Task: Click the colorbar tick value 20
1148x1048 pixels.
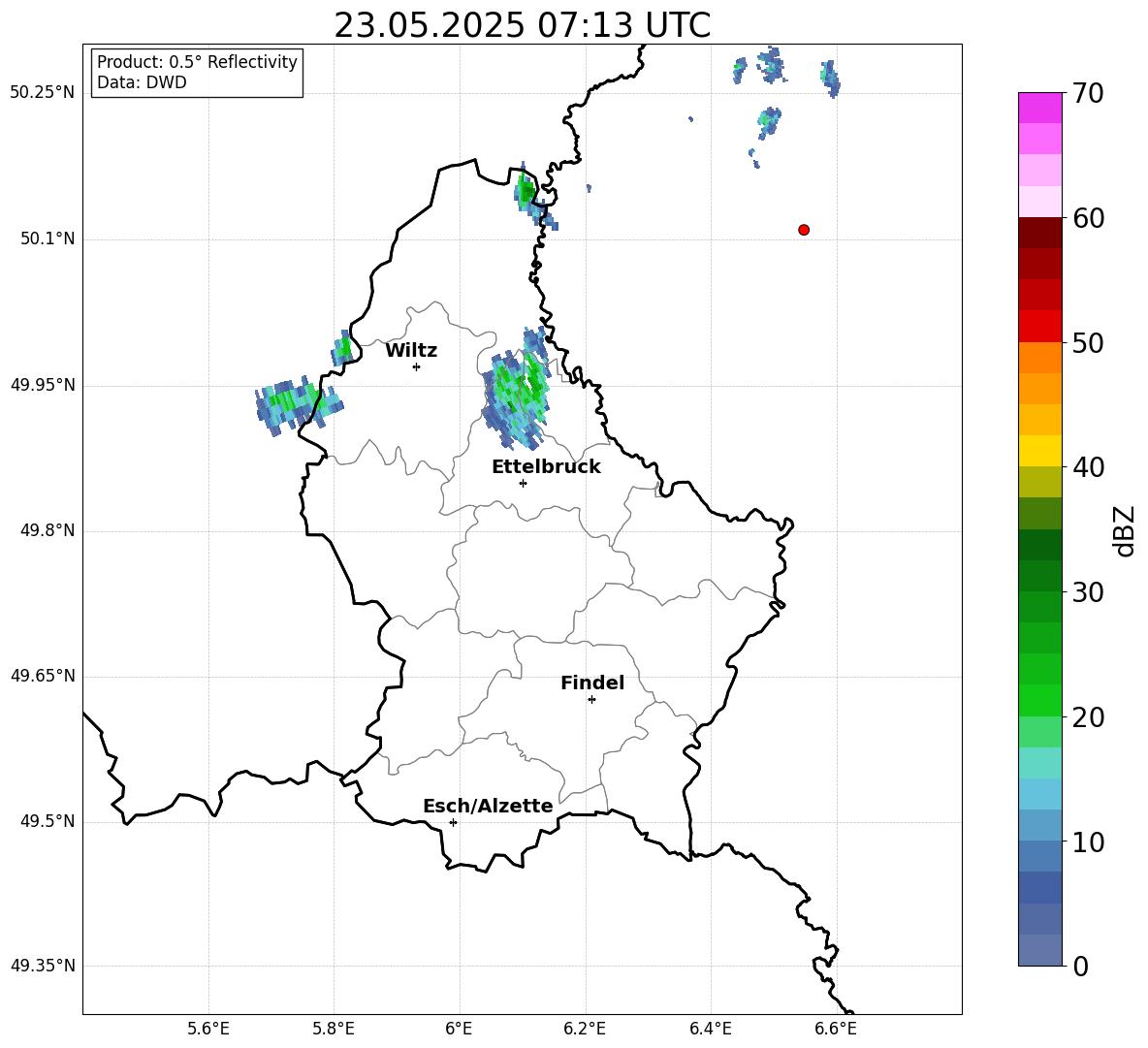Action: [1088, 717]
